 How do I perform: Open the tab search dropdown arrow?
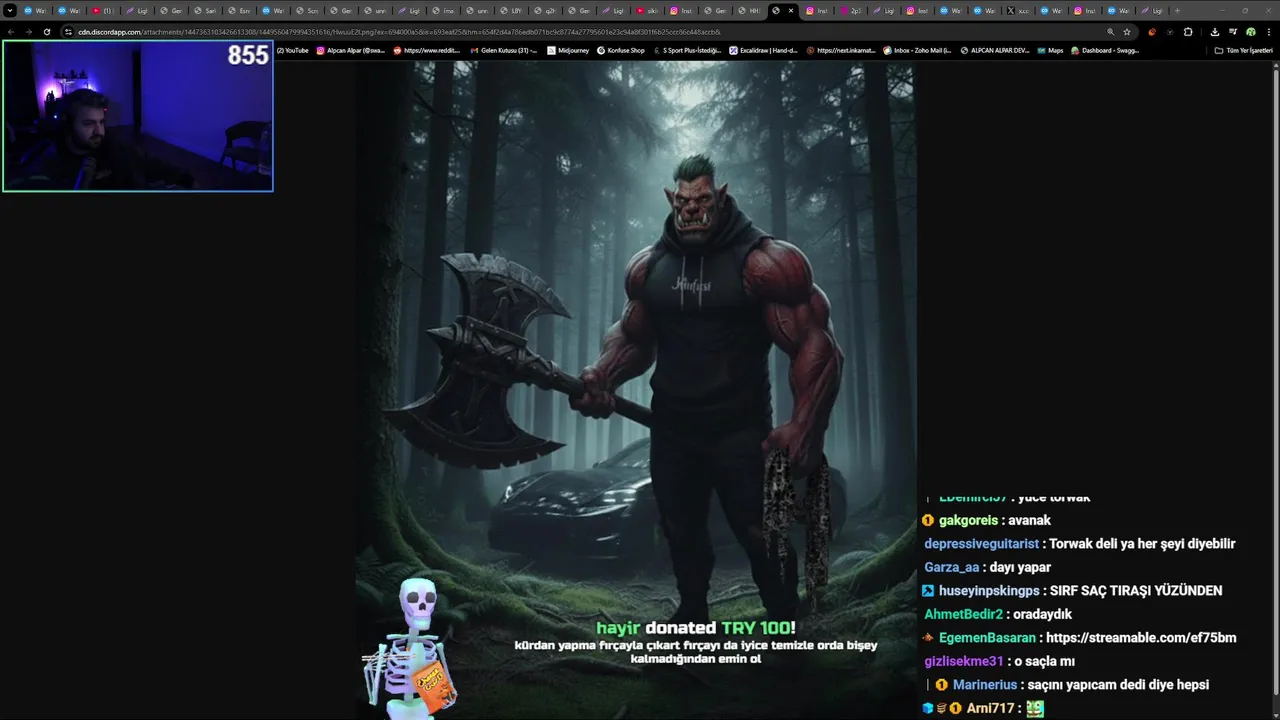(10, 10)
